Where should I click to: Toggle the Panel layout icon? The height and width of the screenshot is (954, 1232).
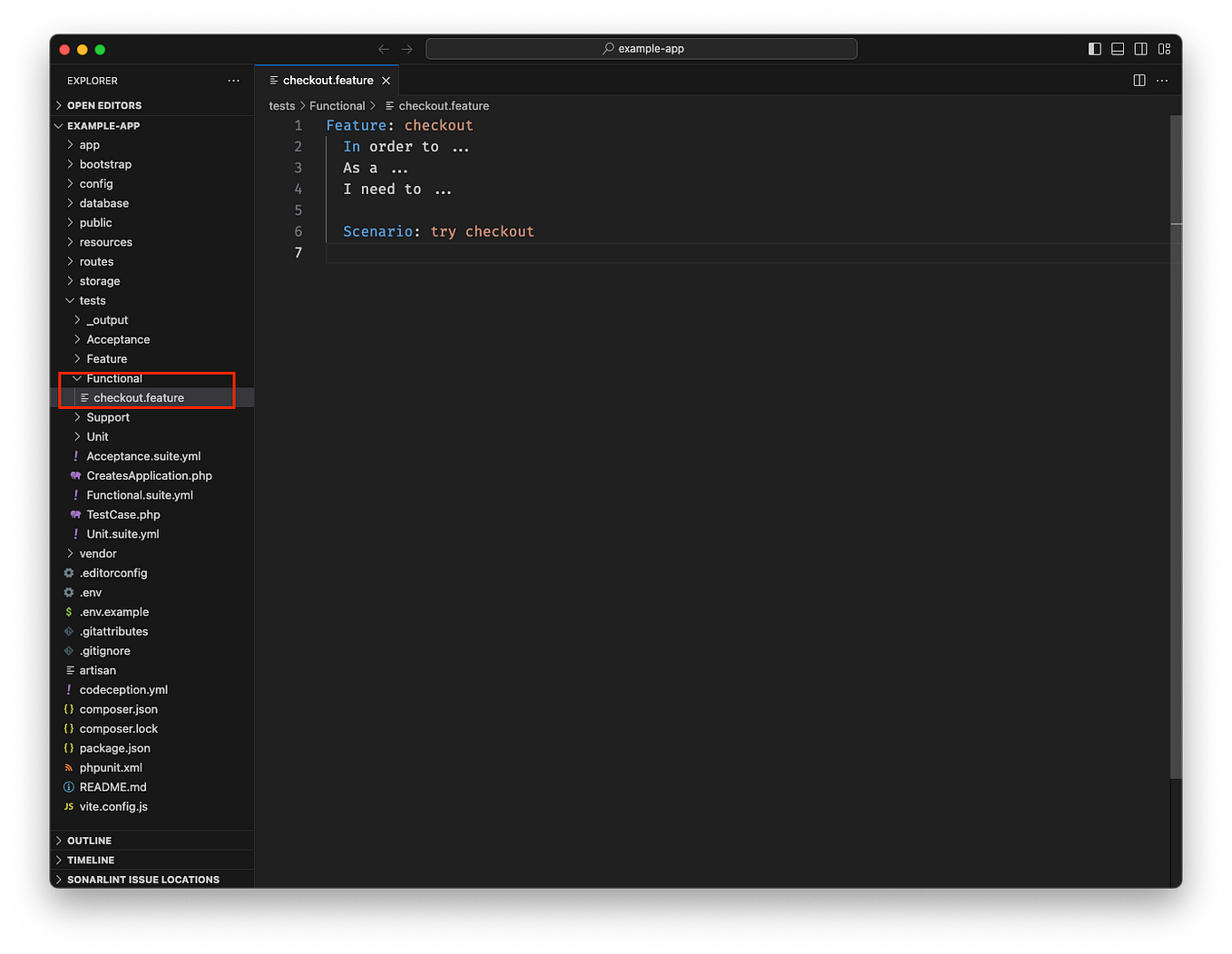pyautogui.click(x=1117, y=49)
